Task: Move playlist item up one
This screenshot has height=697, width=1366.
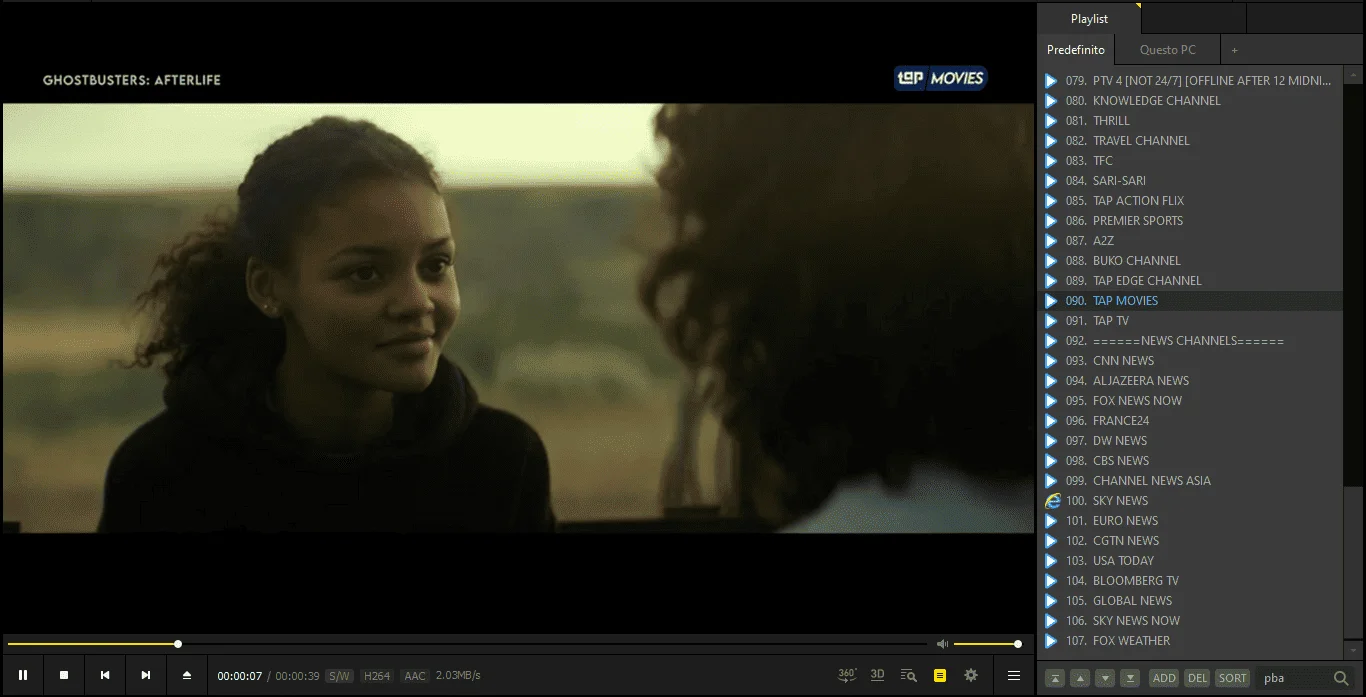Action: click(x=1080, y=678)
